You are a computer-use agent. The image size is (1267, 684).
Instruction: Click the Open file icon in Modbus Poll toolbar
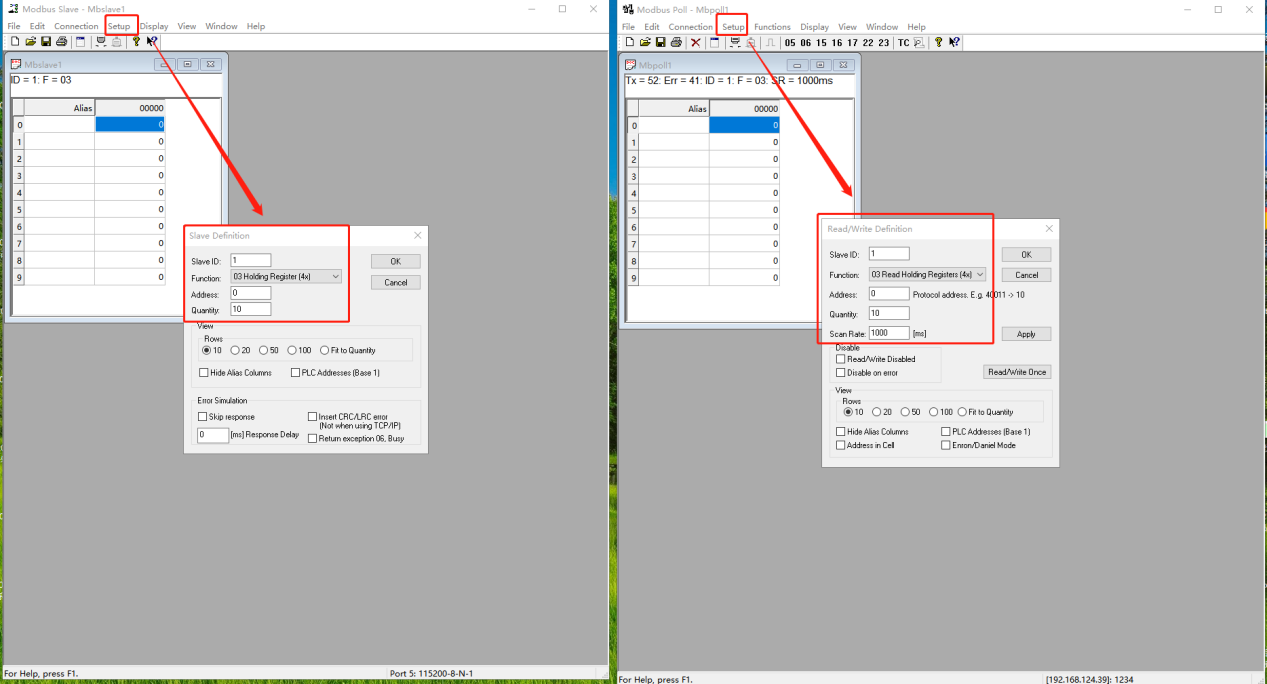pos(645,42)
